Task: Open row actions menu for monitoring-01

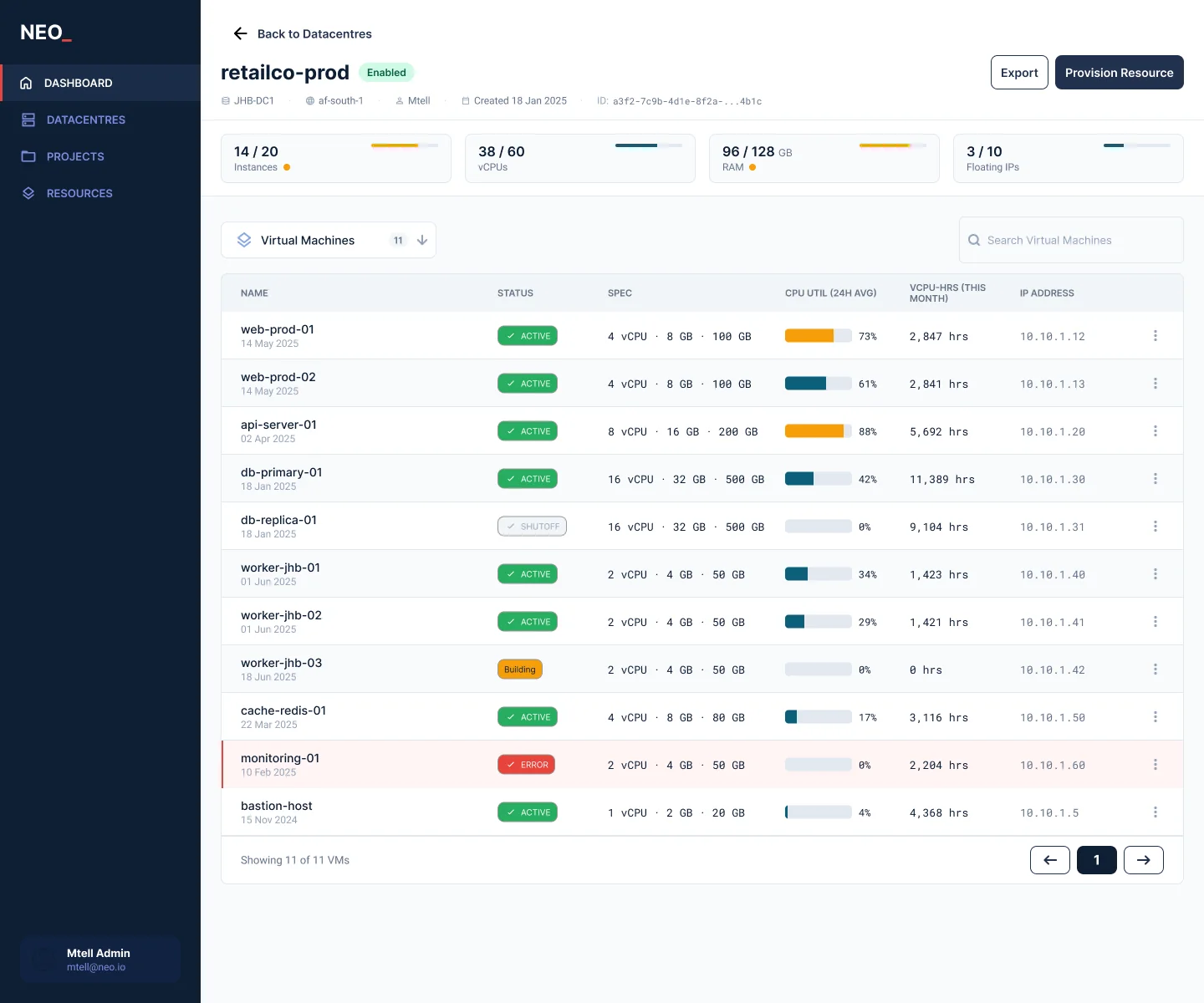Action: click(1156, 765)
